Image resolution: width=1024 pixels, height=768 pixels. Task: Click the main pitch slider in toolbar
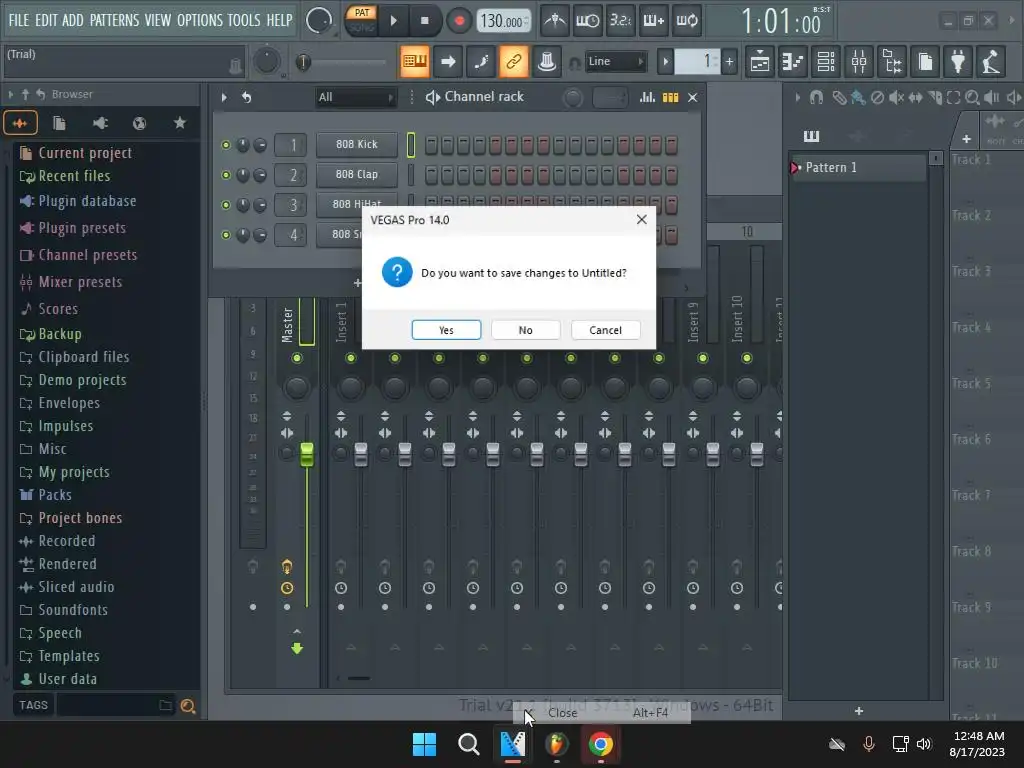point(341,63)
